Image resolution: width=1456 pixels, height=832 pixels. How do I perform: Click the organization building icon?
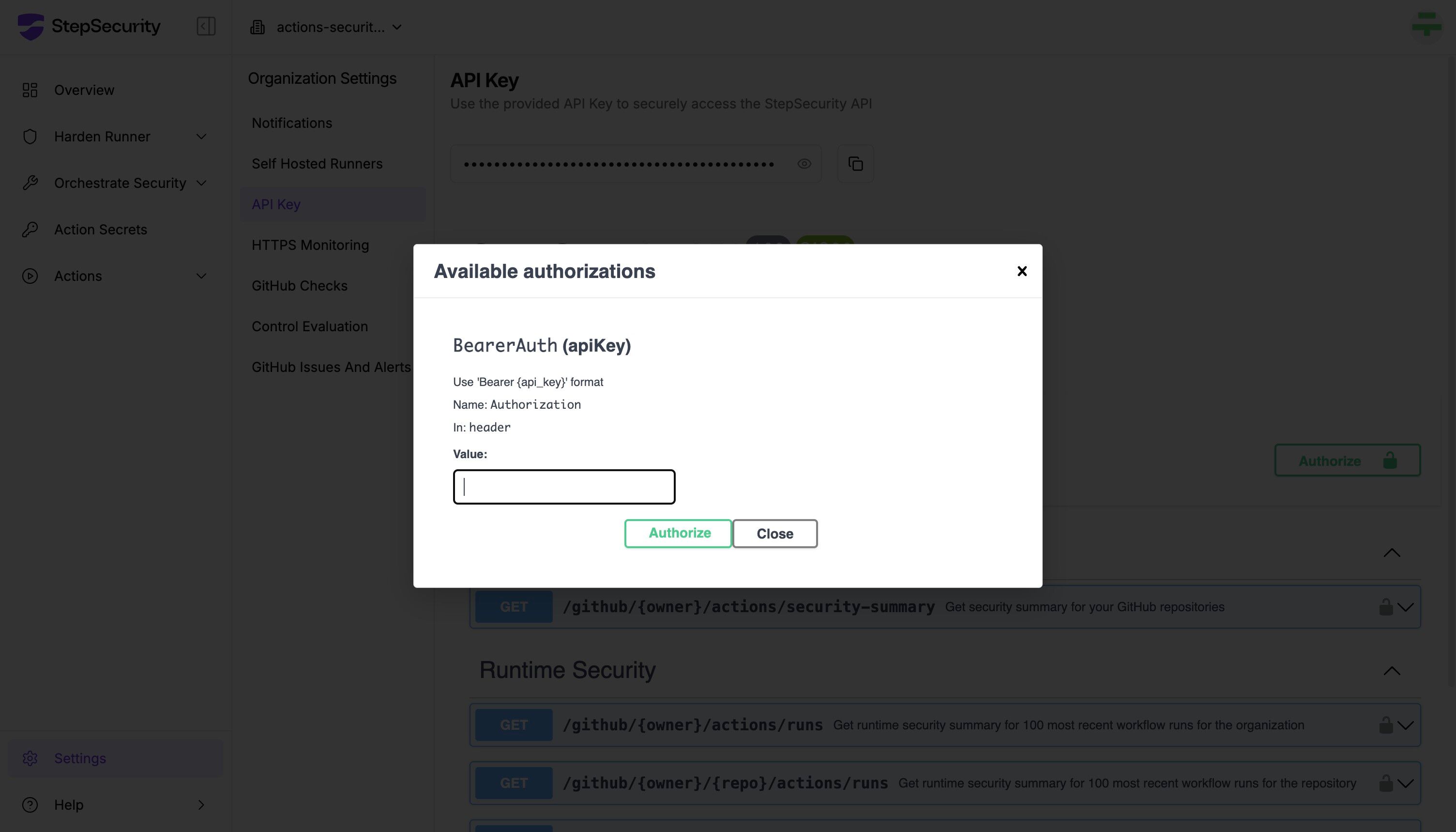point(258,27)
